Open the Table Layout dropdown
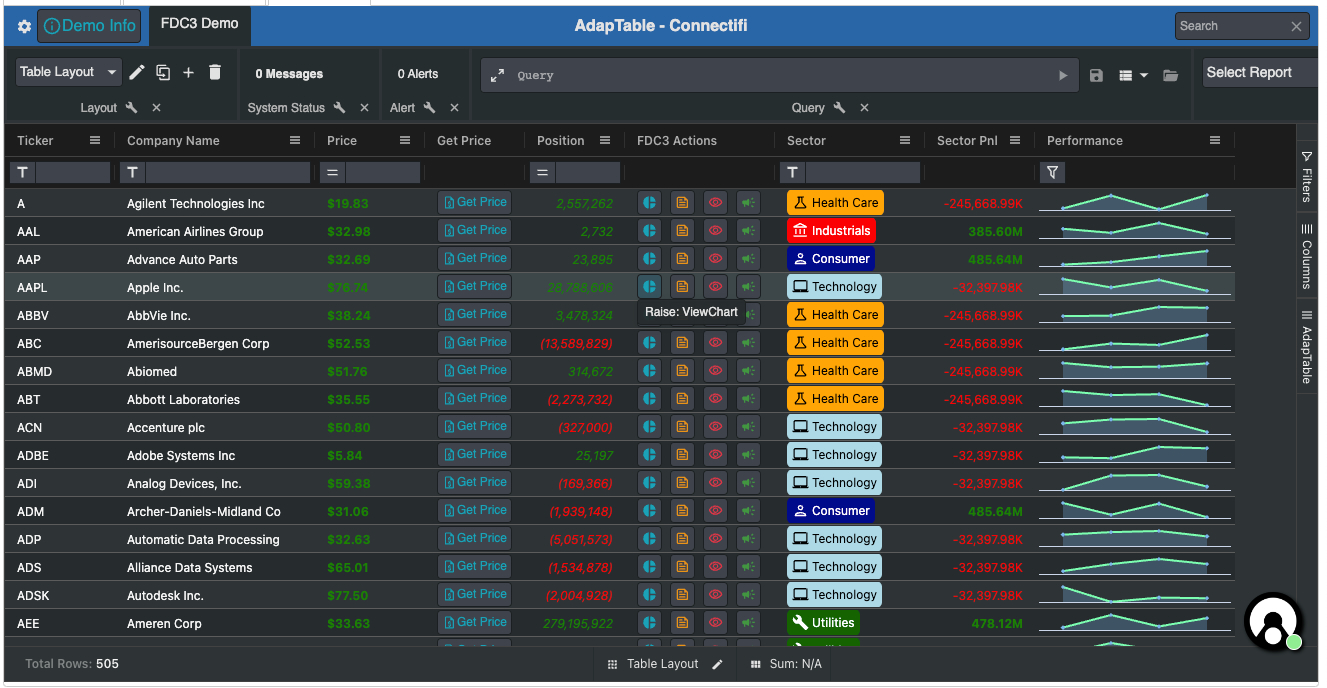 [x=68, y=72]
